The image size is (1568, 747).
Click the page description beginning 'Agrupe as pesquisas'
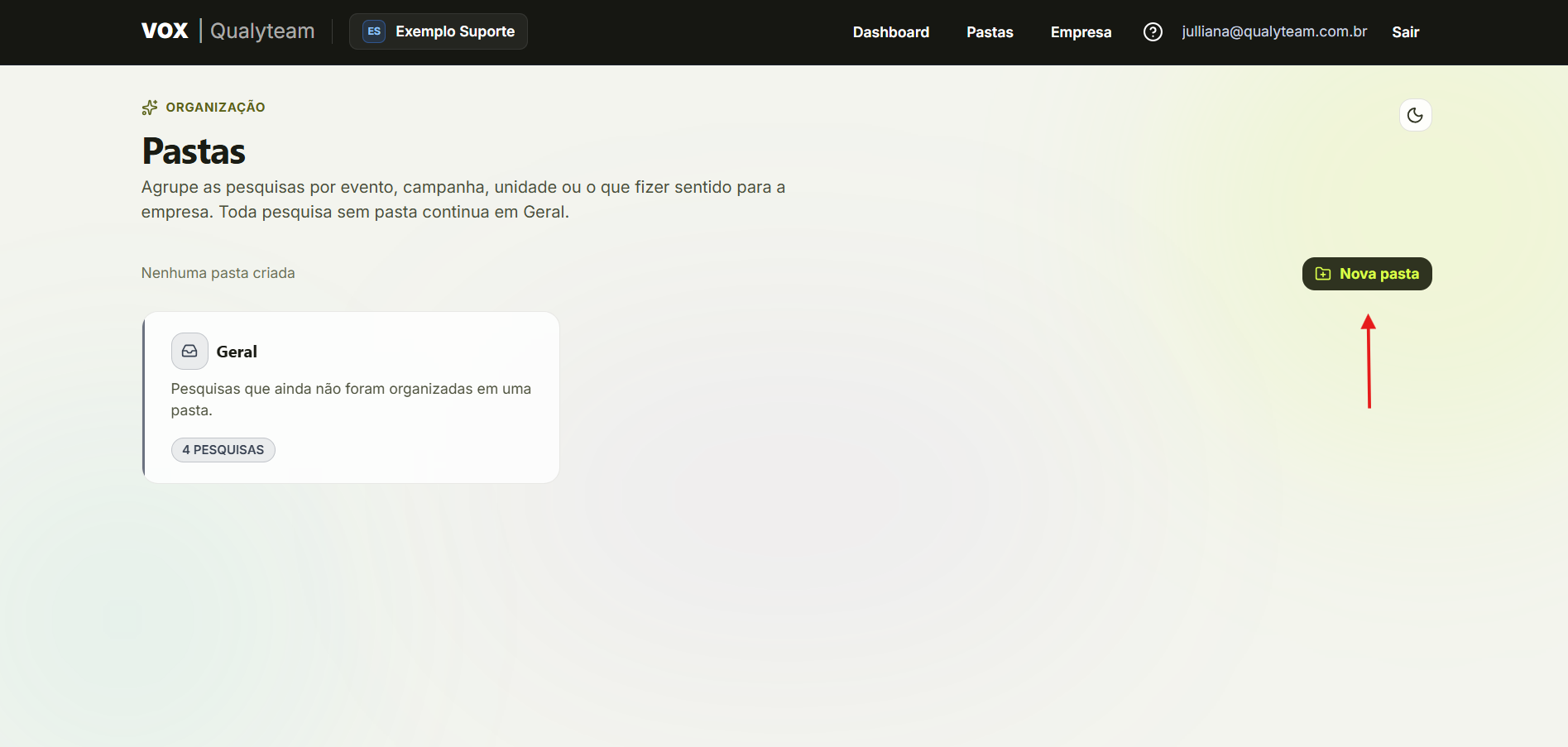coord(463,199)
